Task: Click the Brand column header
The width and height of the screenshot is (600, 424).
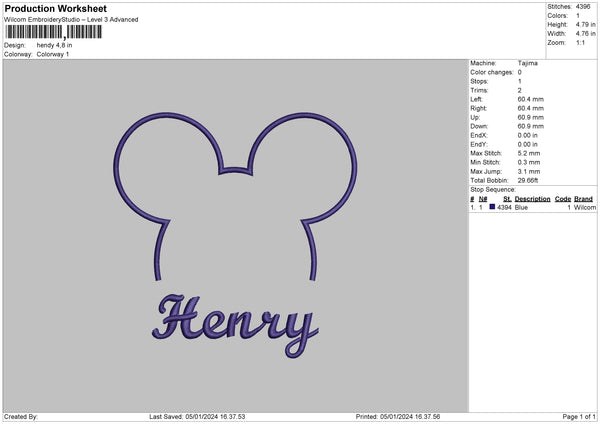Action: (x=584, y=199)
